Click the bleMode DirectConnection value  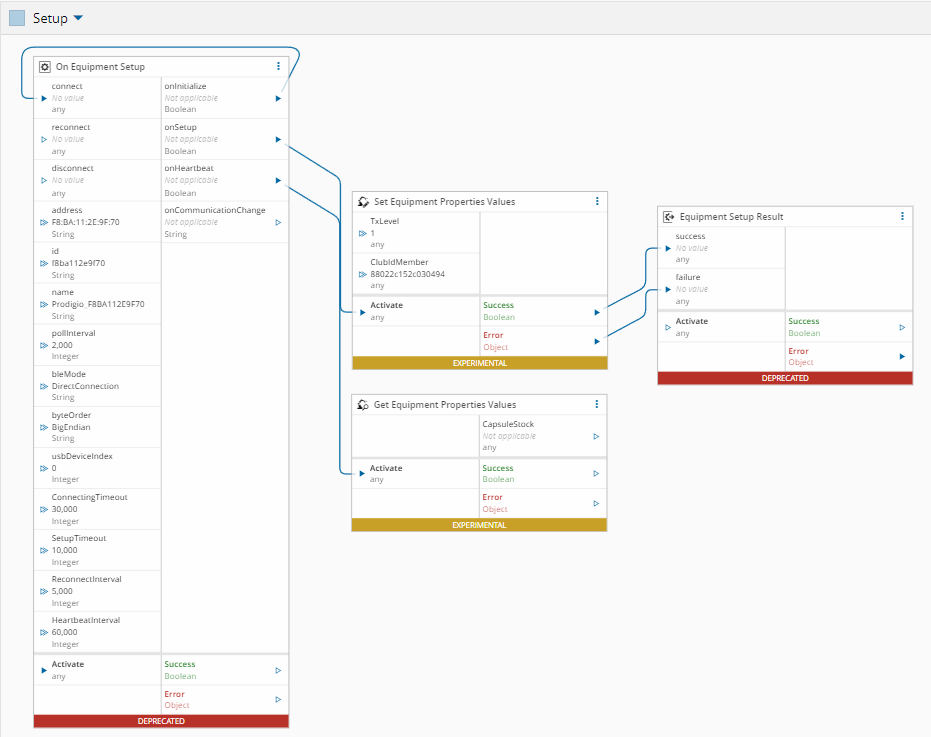pos(85,386)
